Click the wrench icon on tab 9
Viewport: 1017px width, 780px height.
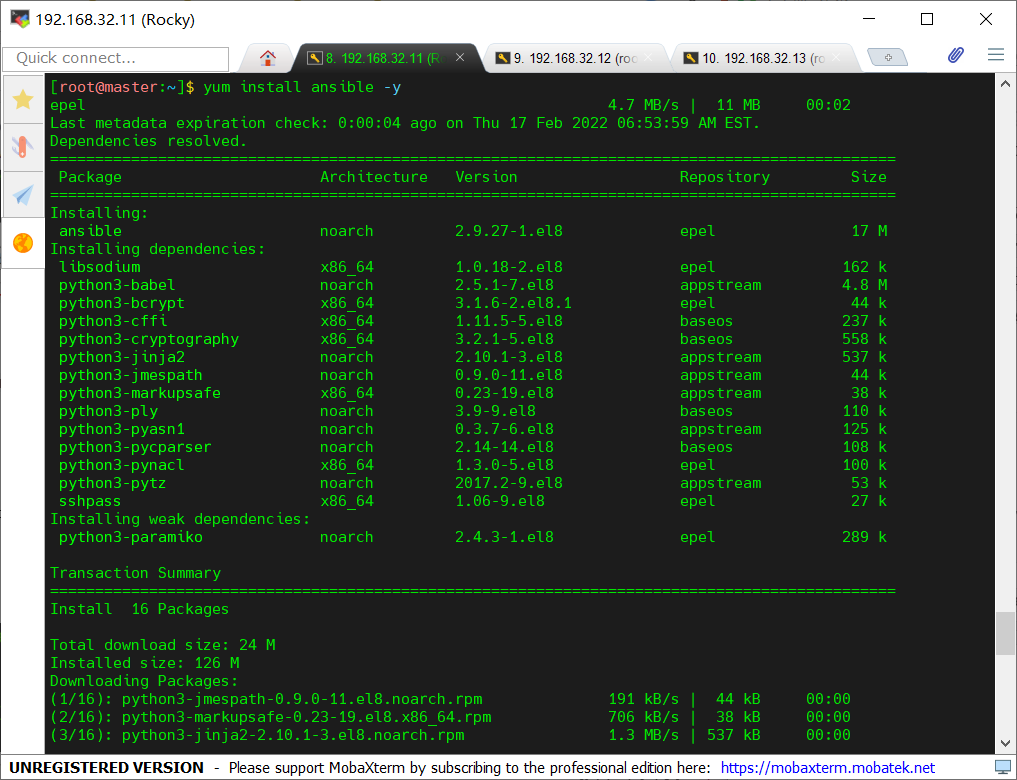click(x=503, y=58)
